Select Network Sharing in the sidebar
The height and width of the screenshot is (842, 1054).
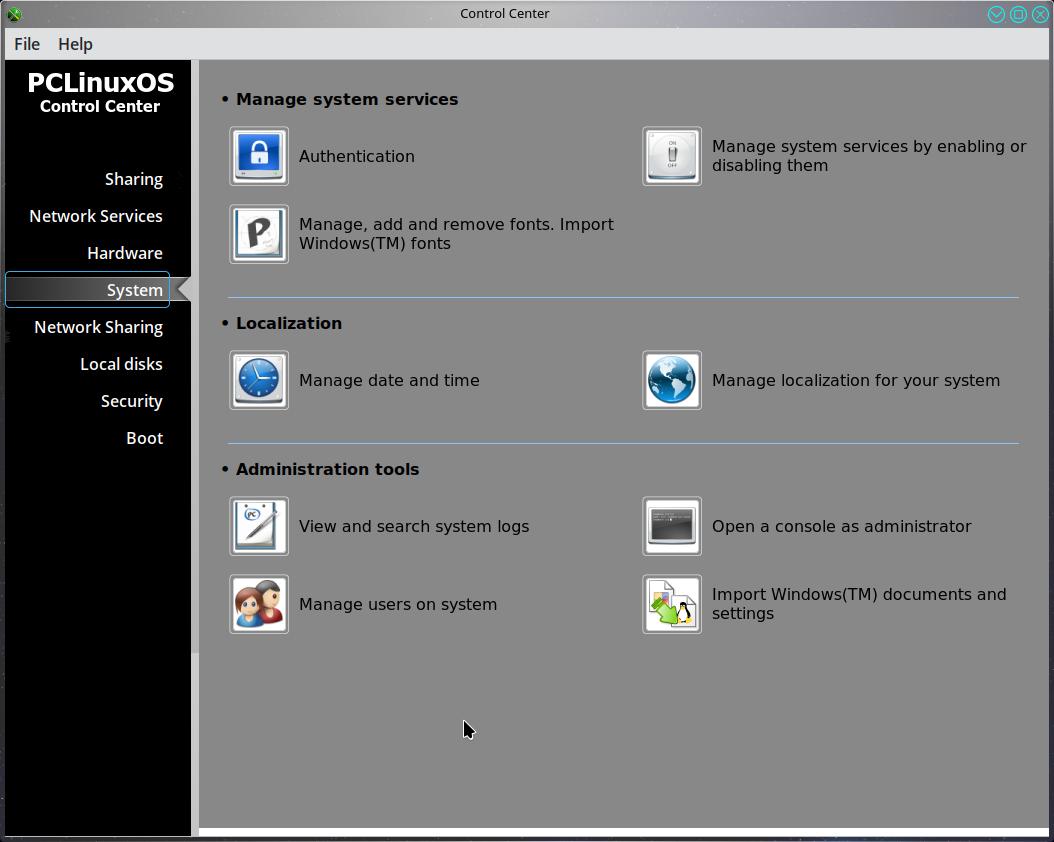98,327
